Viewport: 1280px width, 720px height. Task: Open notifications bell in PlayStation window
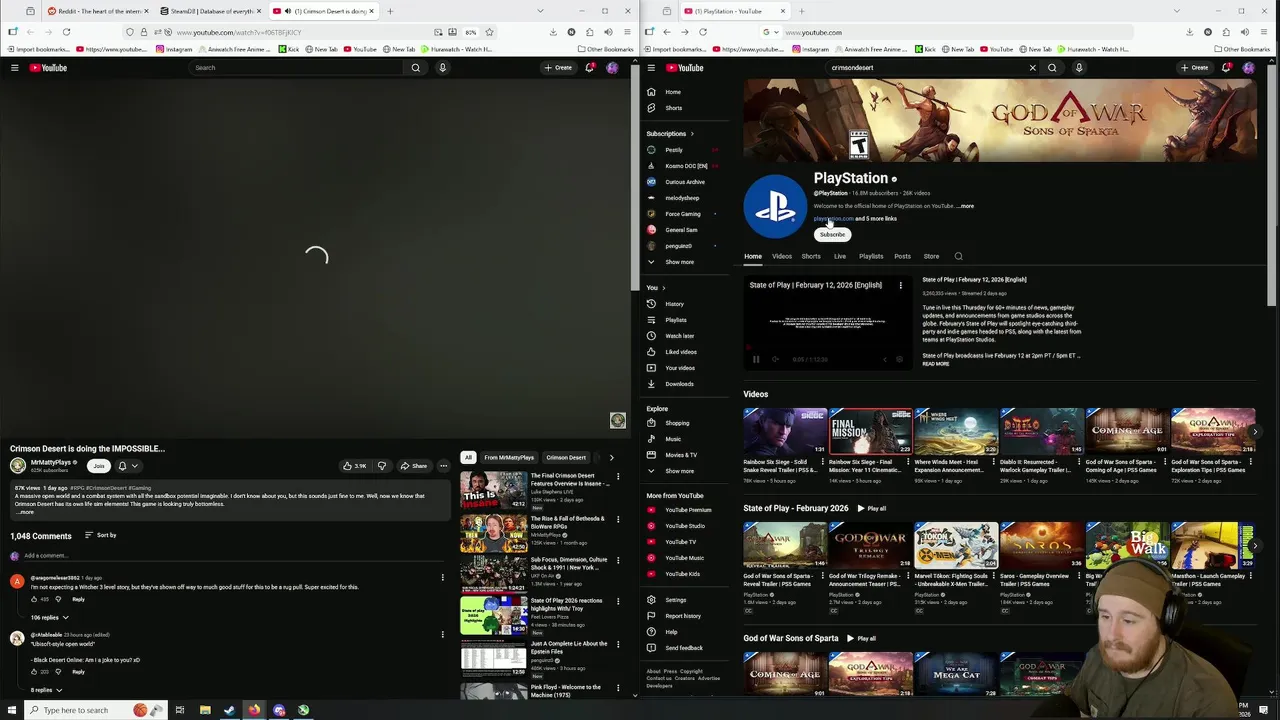pyautogui.click(x=1226, y=68)
